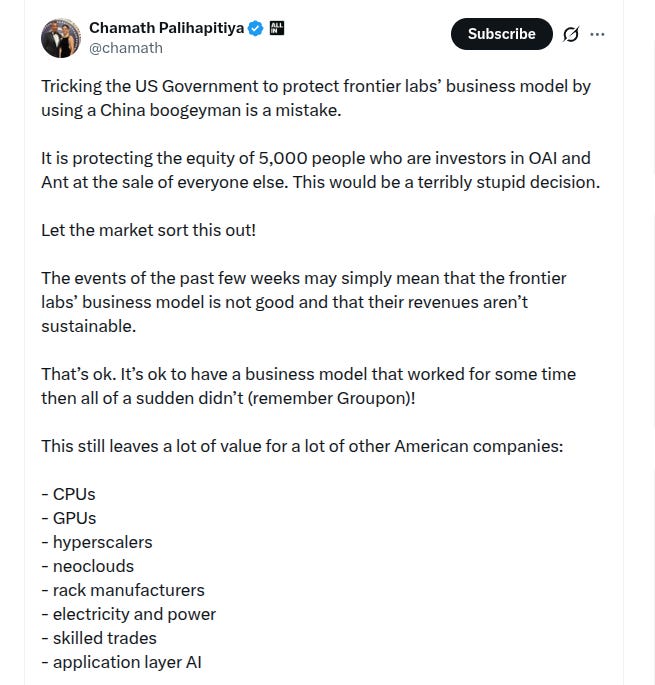The height and width of the screenshot is (685, 655).
Task: Click the paragraph beginning 'The events of the past few weeks'
Action: [x=304, y=302]
